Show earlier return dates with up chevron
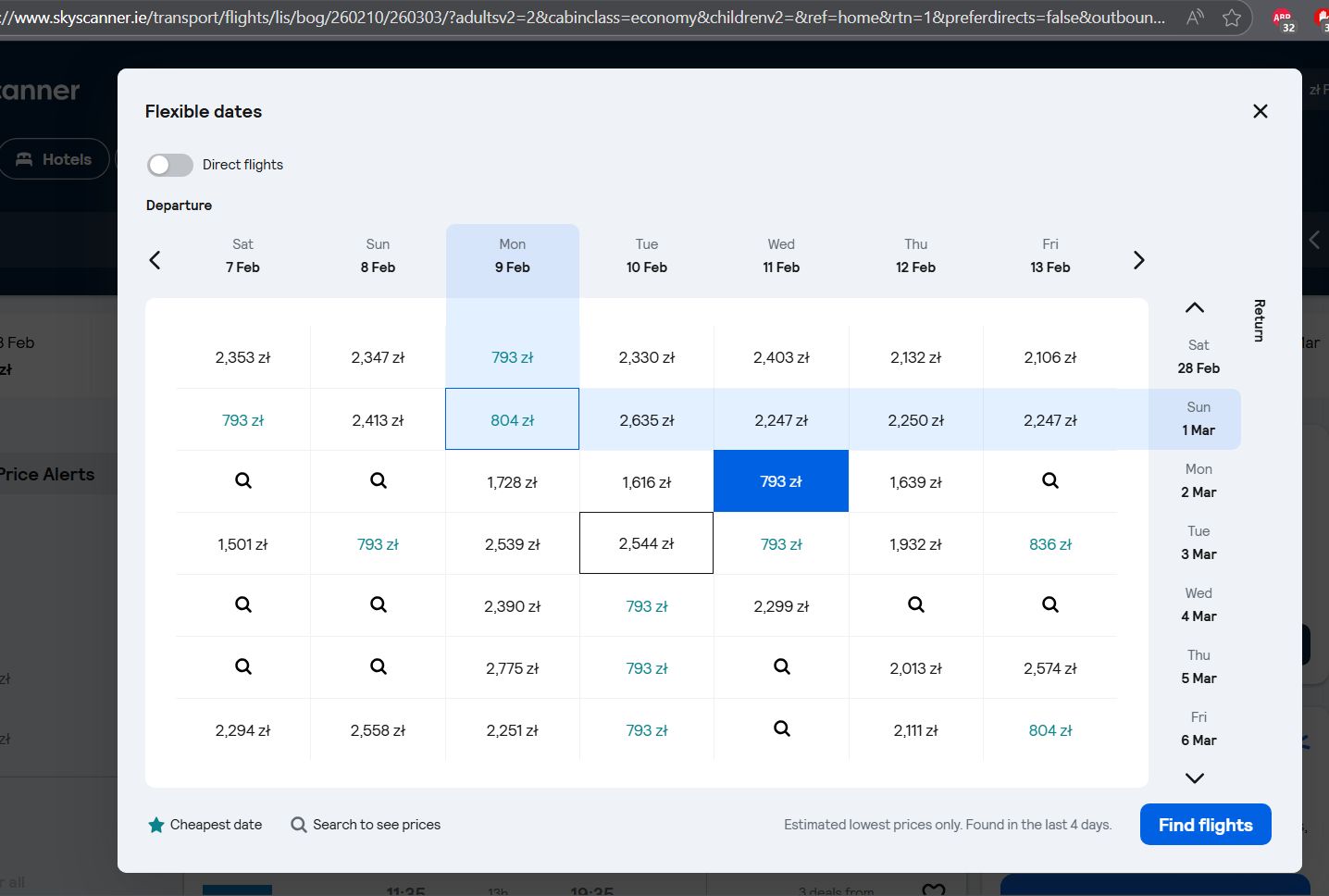This screenshot has height=896, width=1329. (x=1195, y=307)
